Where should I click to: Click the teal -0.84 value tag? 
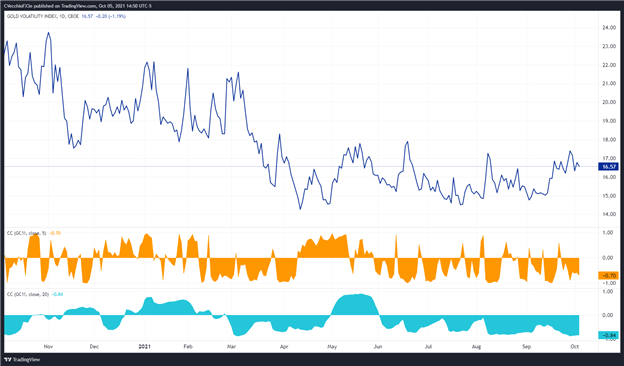pos(608,335)
